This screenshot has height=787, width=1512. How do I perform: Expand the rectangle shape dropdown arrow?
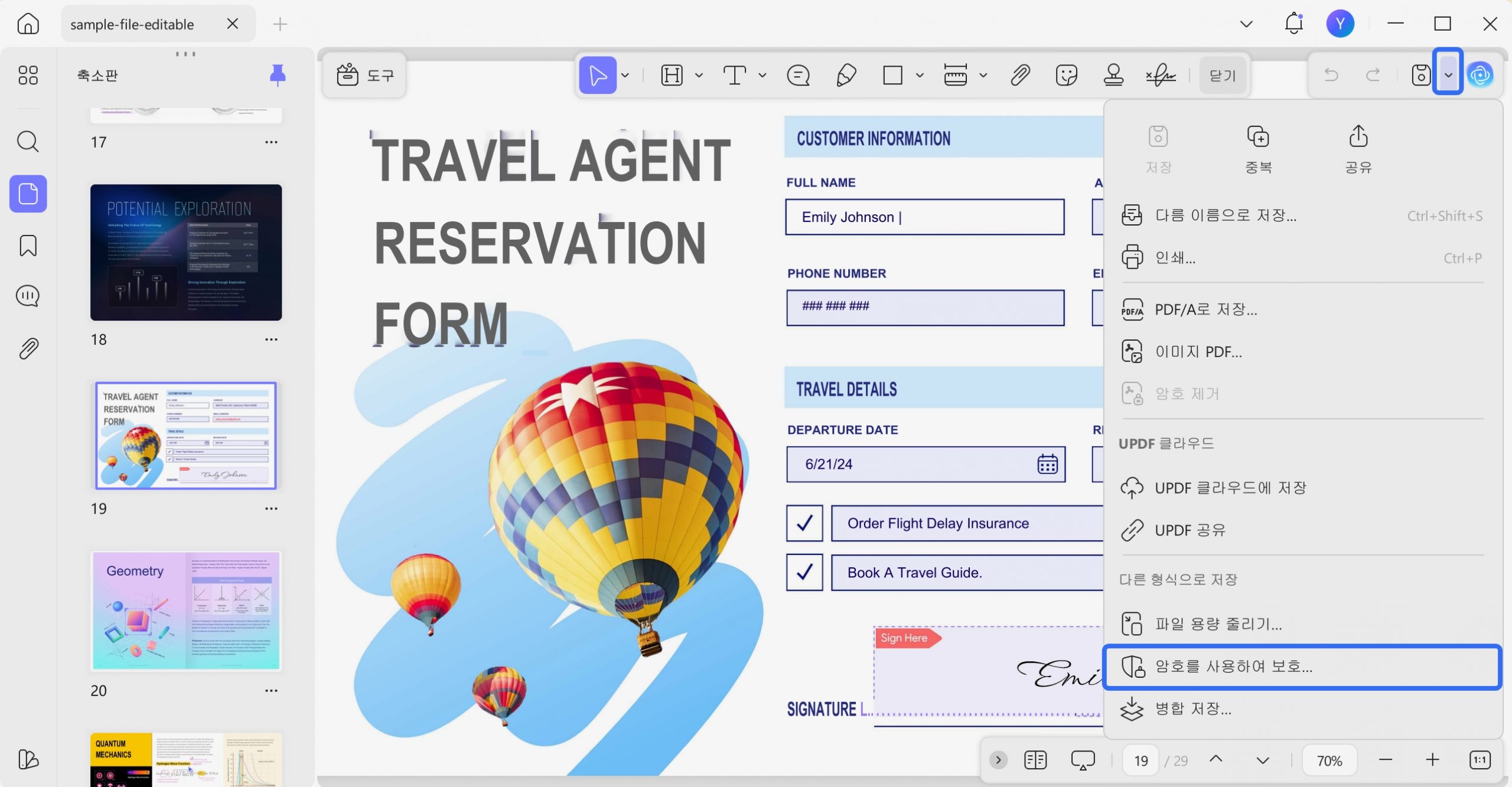click(920, 76)
